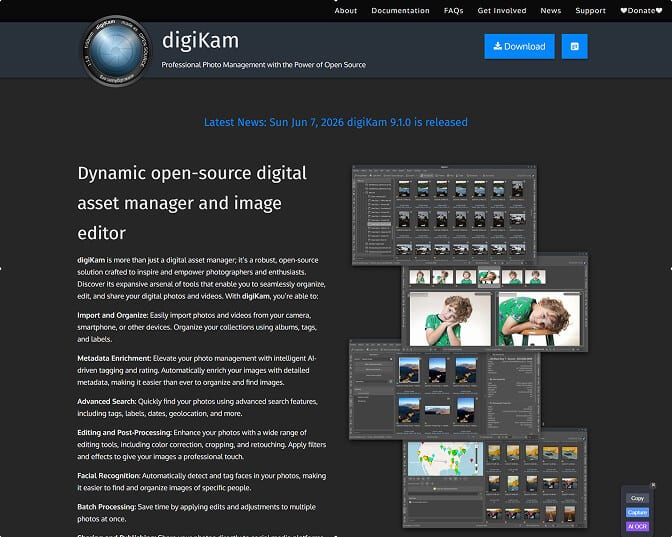Click the blue Download button
672x537 pixels.
(x=519, y=46)
